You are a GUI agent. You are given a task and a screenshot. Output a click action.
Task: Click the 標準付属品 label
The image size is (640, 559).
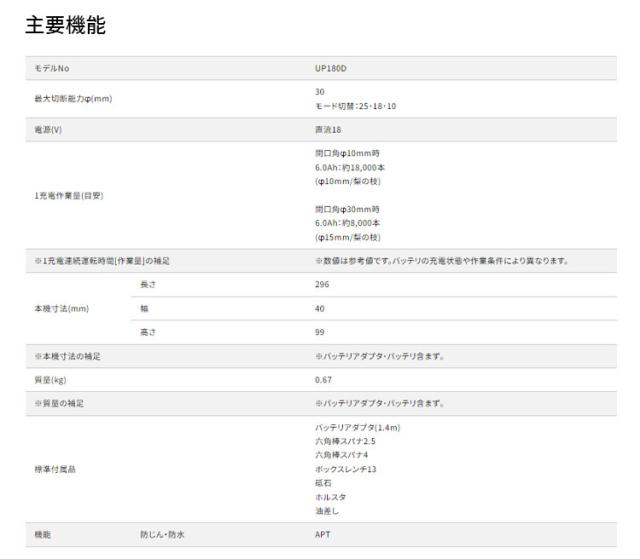click(55, 469)
